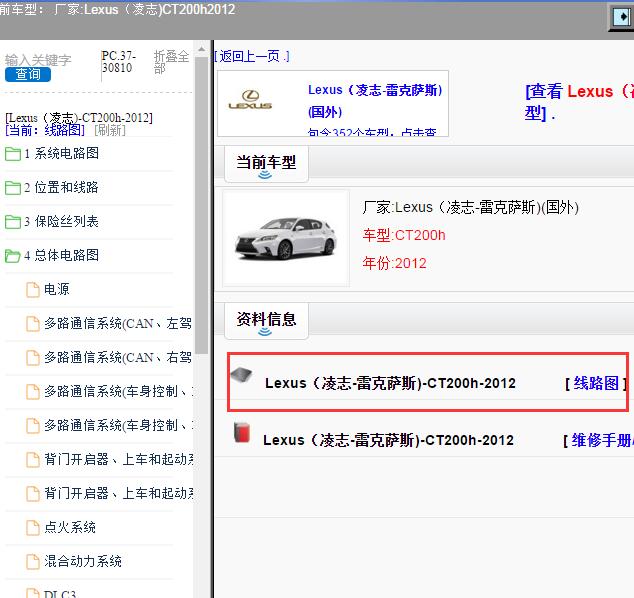Open the 维修手册 link for CT200h-2012

tap(602, 440)
